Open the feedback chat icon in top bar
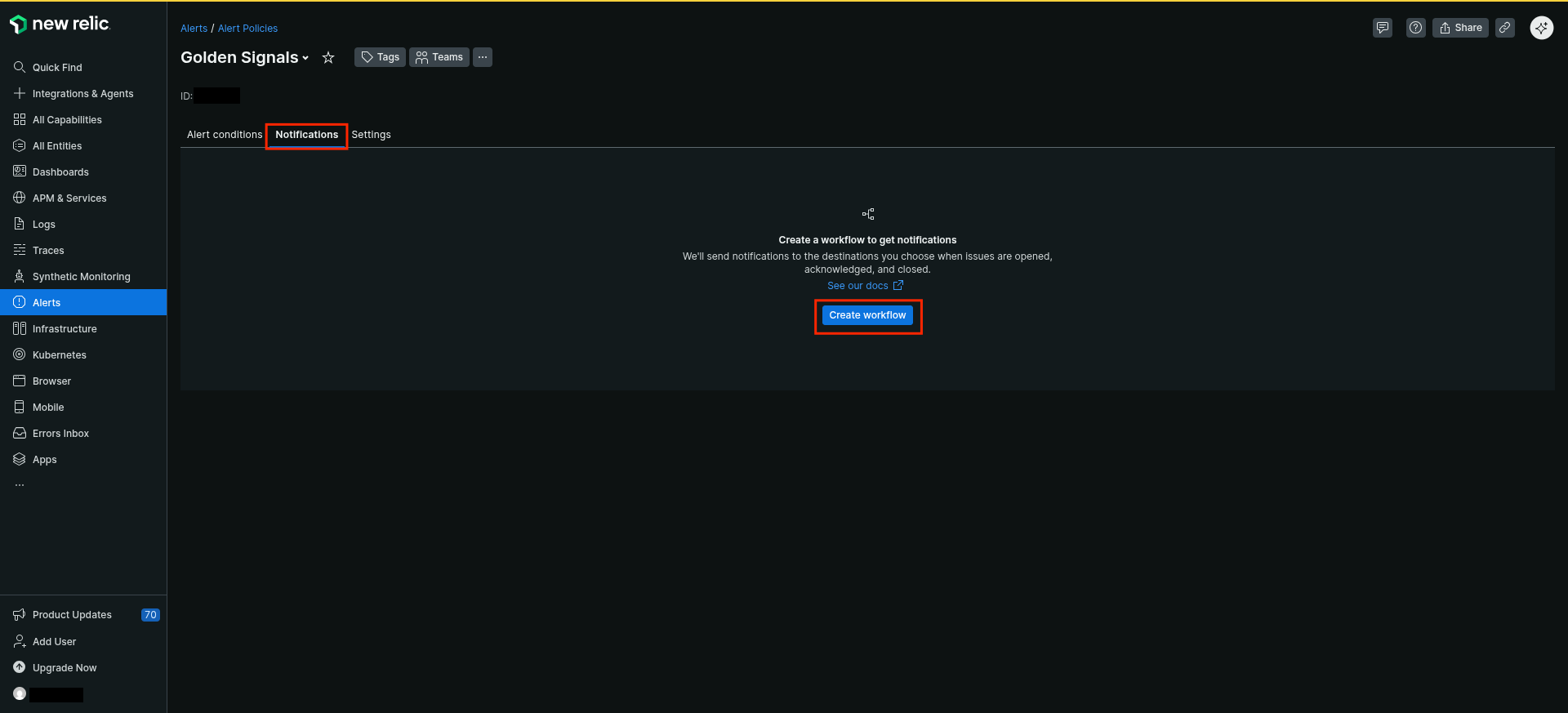Viewport: 1568px width, 713px height. coord(1382,28)
